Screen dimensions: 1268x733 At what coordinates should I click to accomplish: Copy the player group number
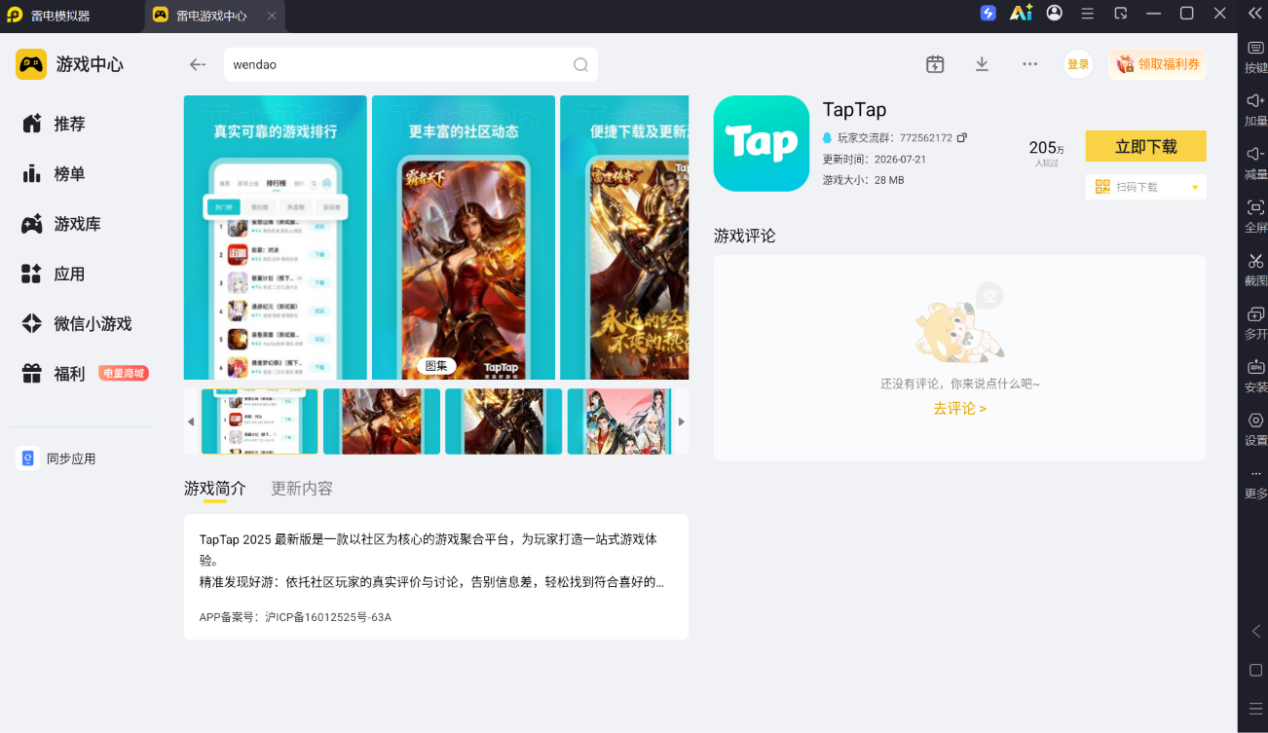click(x=962, y=138)
